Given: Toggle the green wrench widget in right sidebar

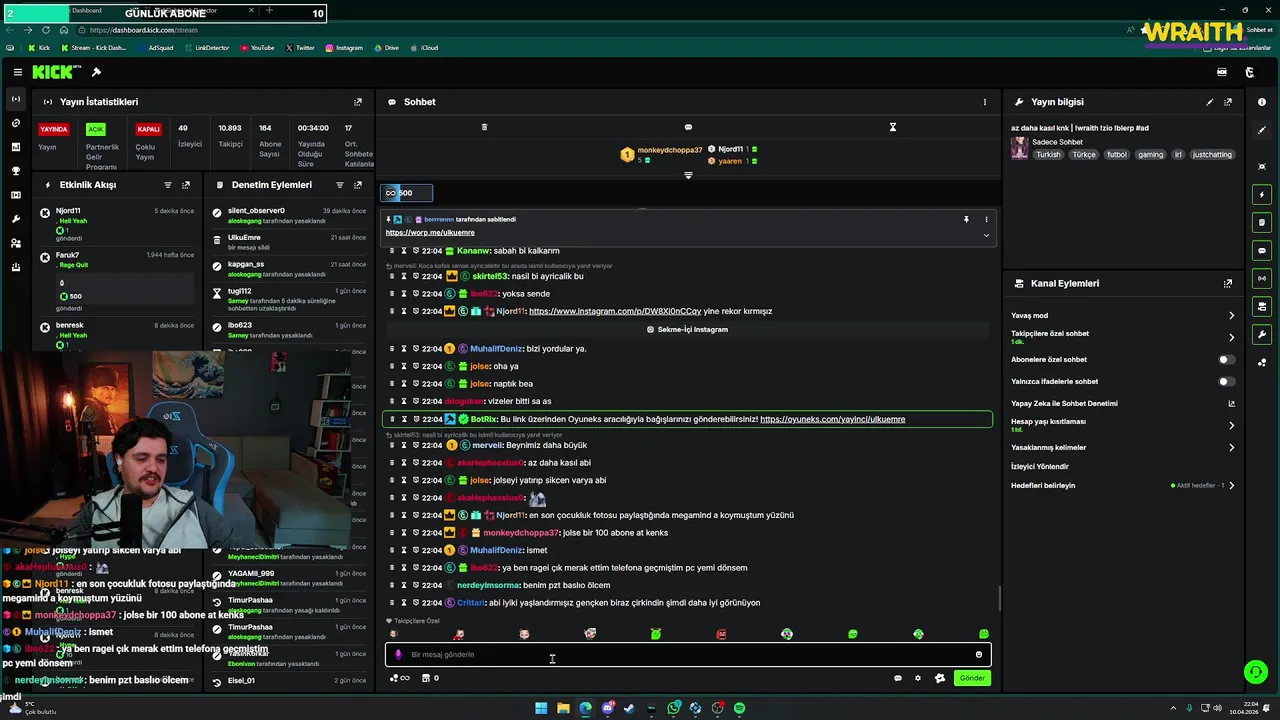Looking at the screenshot, I should [1262, 335].
